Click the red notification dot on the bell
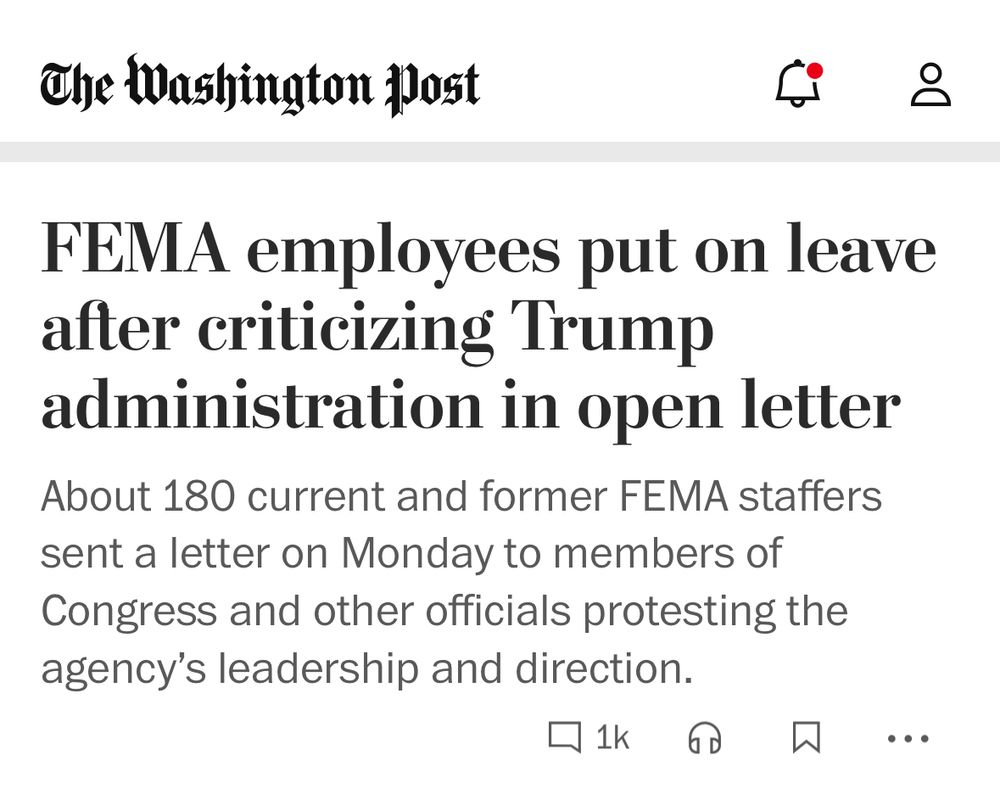 (x=814, y=70)
